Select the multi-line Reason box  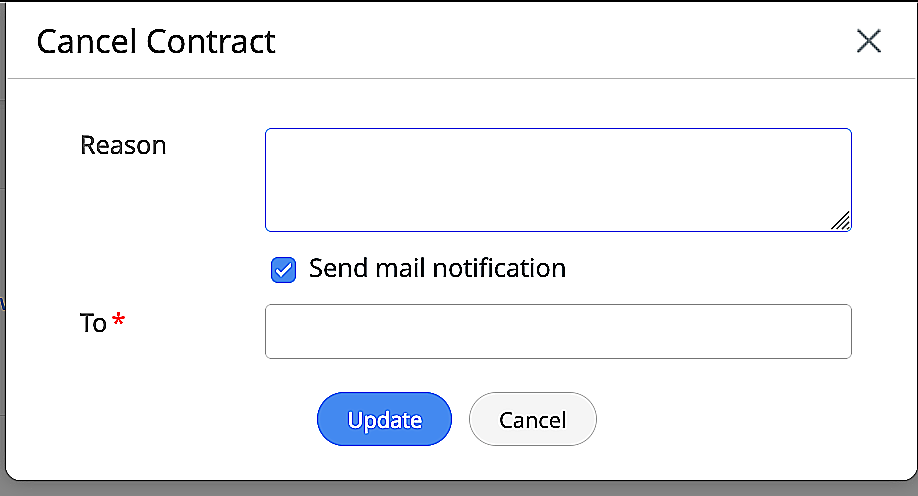coord(557,180)
